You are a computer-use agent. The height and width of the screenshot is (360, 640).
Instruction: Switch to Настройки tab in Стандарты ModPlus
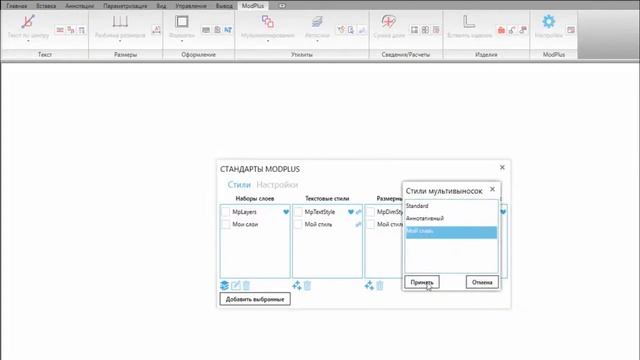click(x=277, y=185)
